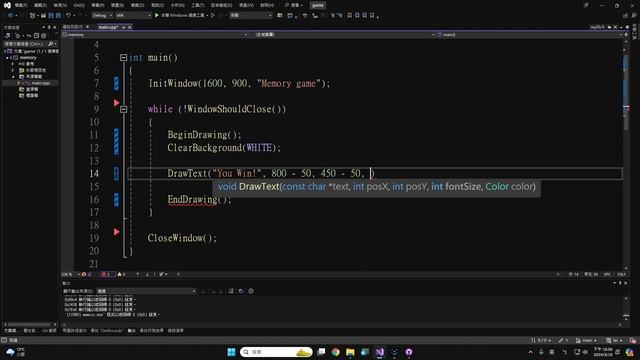Image resolution: width=640 pixels, height=360 pixels.
Task: Click the split editor icon beside main()
Action: click(x=626, y=35)
